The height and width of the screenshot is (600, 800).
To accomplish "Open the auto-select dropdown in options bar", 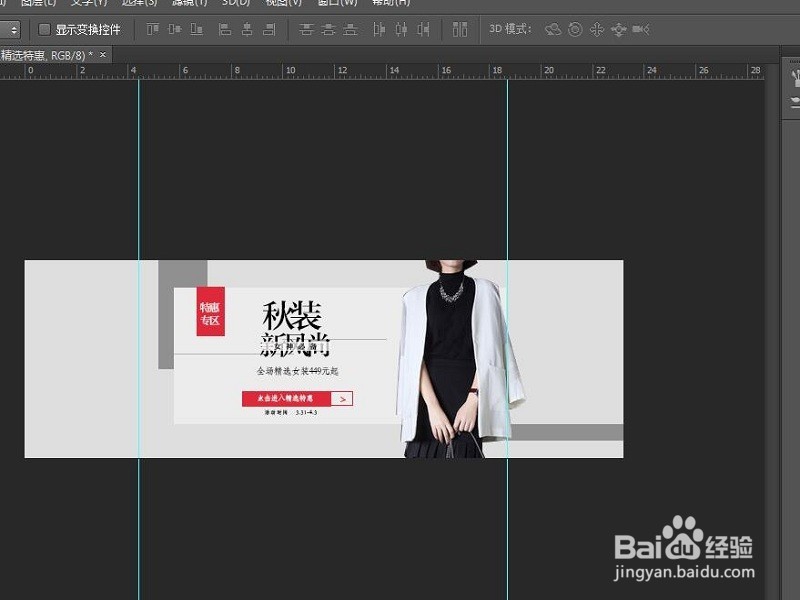I will pos(10,30).
